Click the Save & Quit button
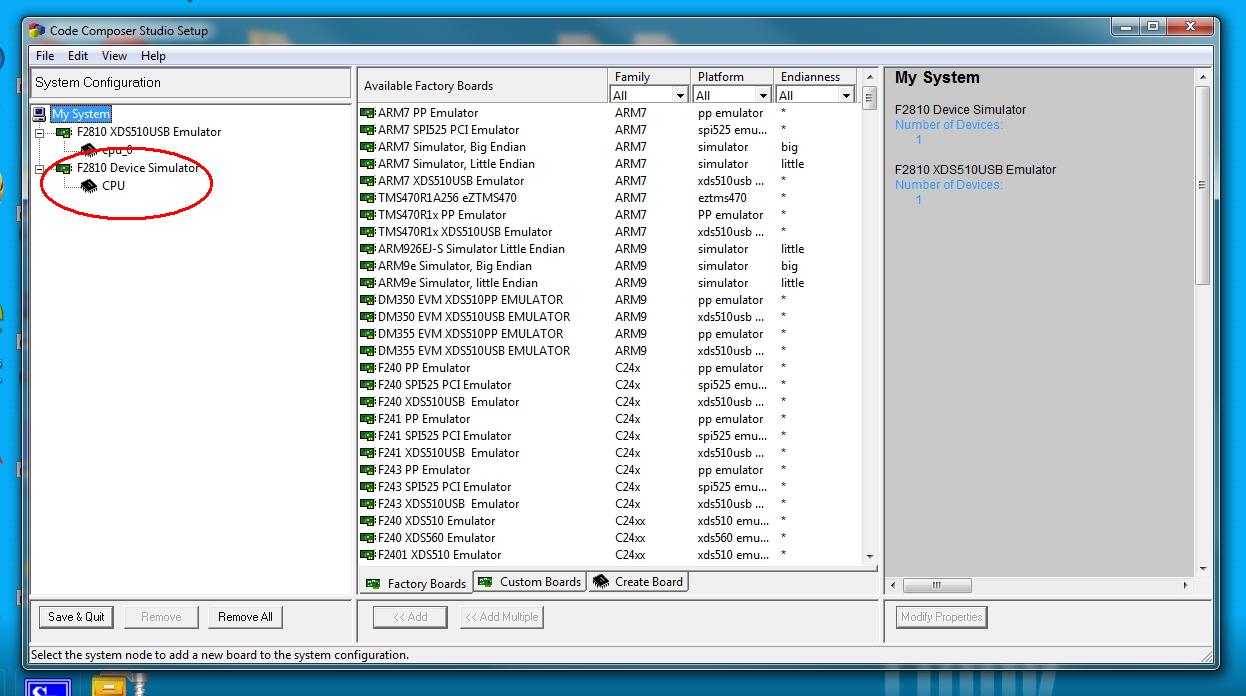 point(76,617)
